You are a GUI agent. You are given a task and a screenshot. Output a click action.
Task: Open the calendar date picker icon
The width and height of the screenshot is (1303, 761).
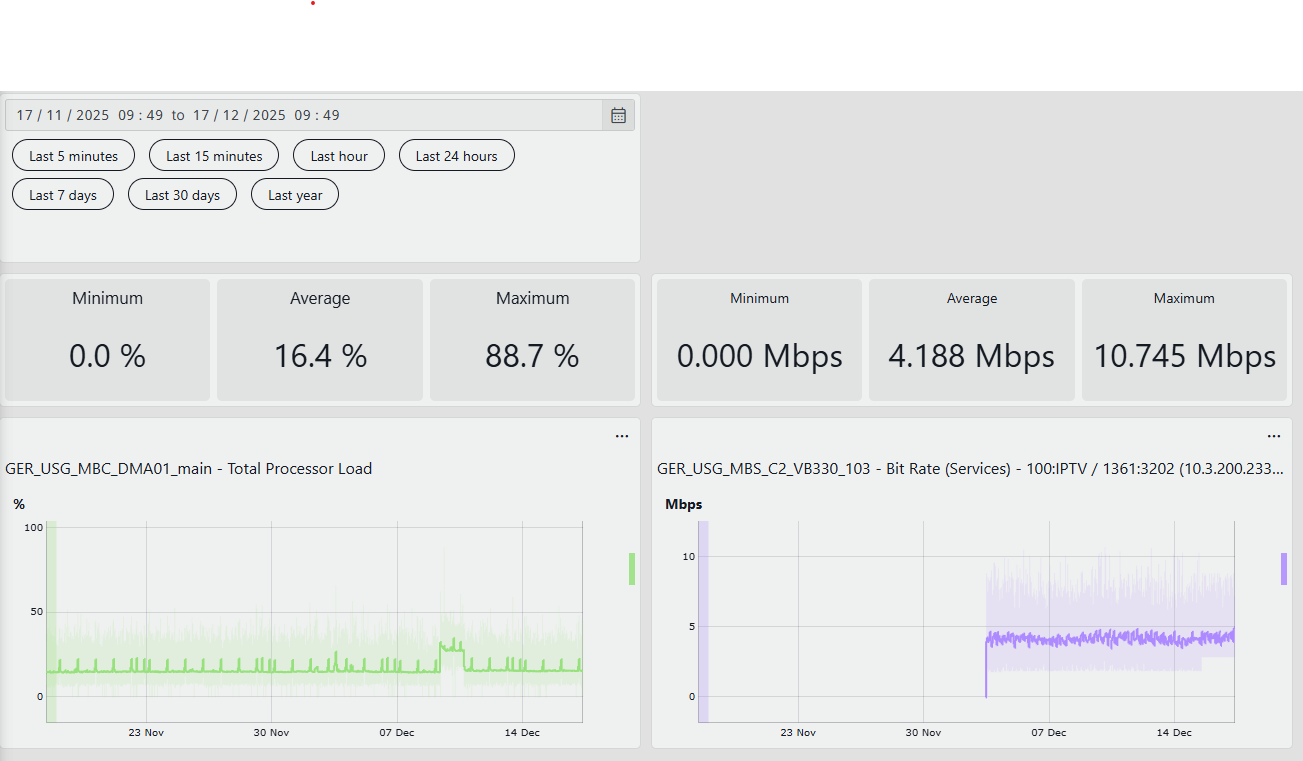tap(618, 115)
